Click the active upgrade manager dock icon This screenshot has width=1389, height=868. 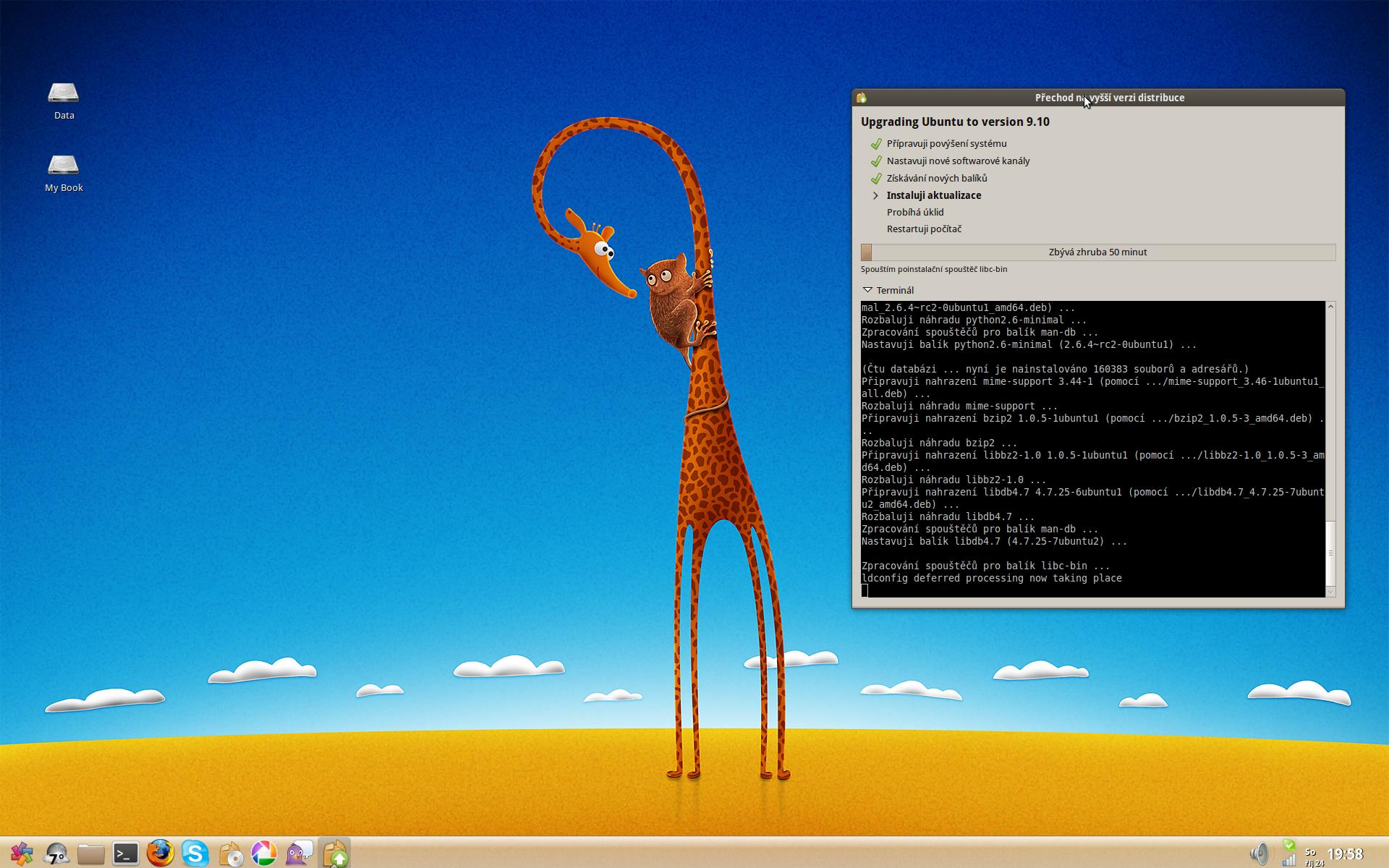pos(334,854)
